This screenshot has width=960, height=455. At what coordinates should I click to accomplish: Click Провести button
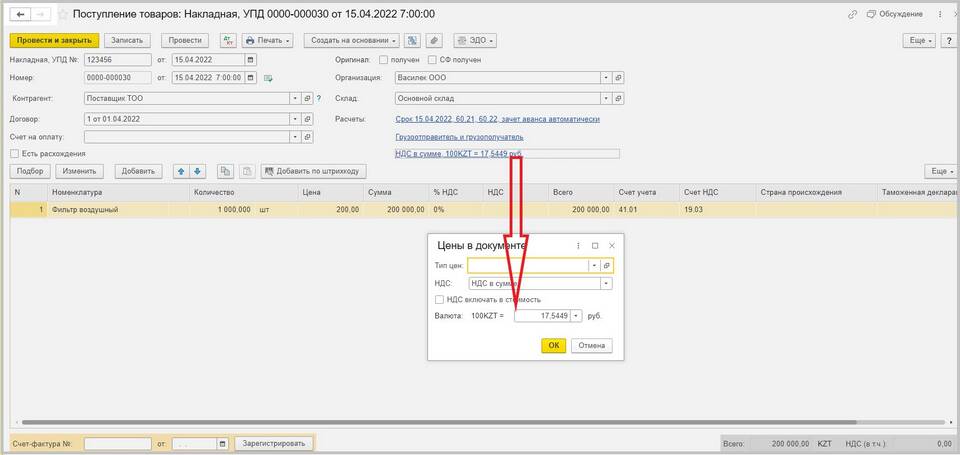point(186,40)
